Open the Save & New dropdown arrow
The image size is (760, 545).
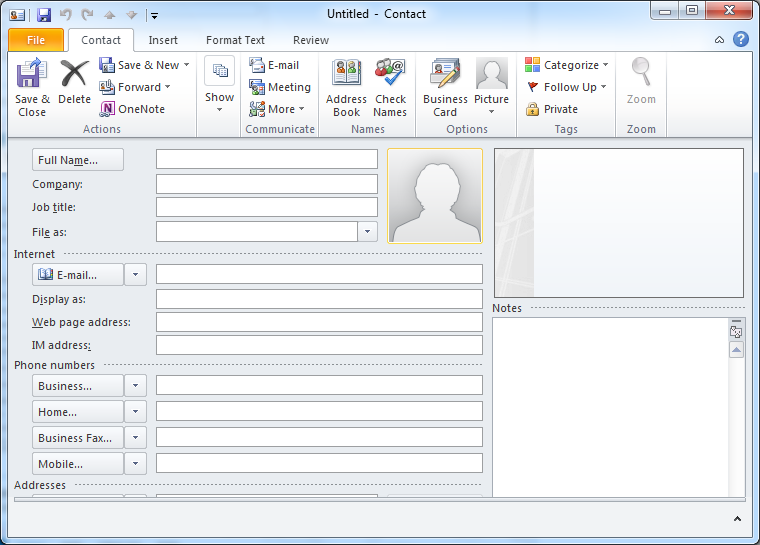pos(187,65)
